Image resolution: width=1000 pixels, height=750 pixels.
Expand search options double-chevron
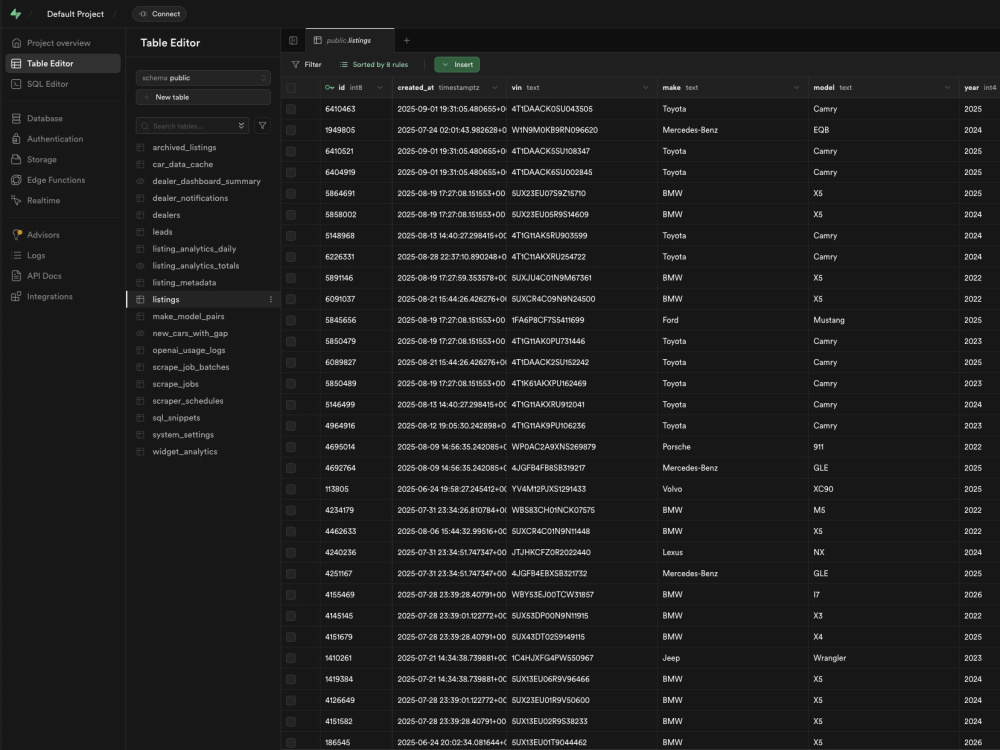242,126
